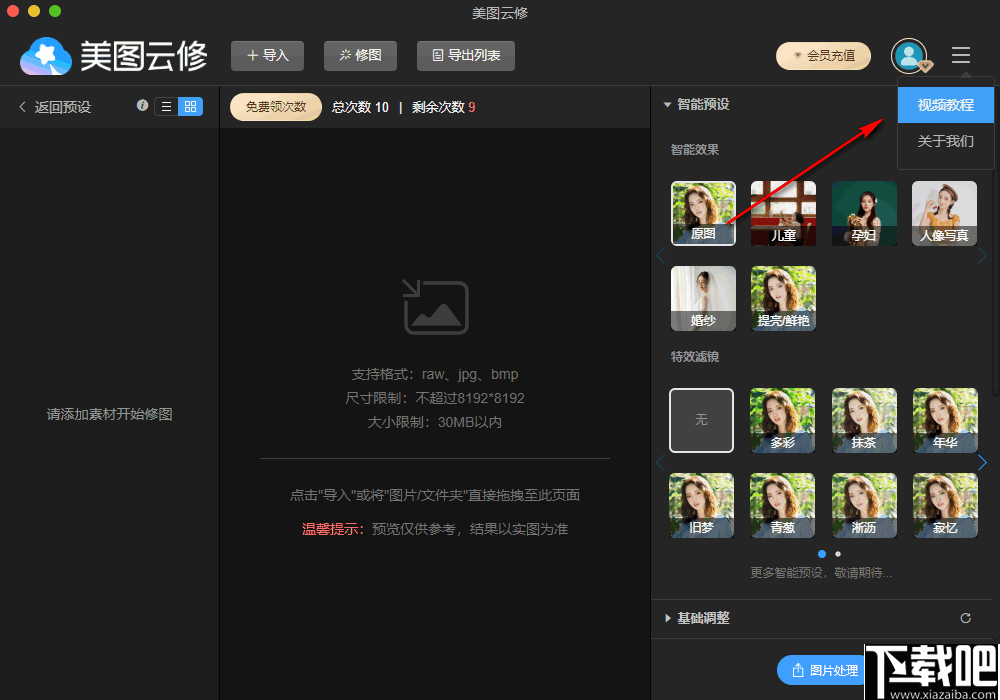Click the 美图云修 cloud logo icon
The height and width of the screenshot is (700, 1000).
point(45,56)
